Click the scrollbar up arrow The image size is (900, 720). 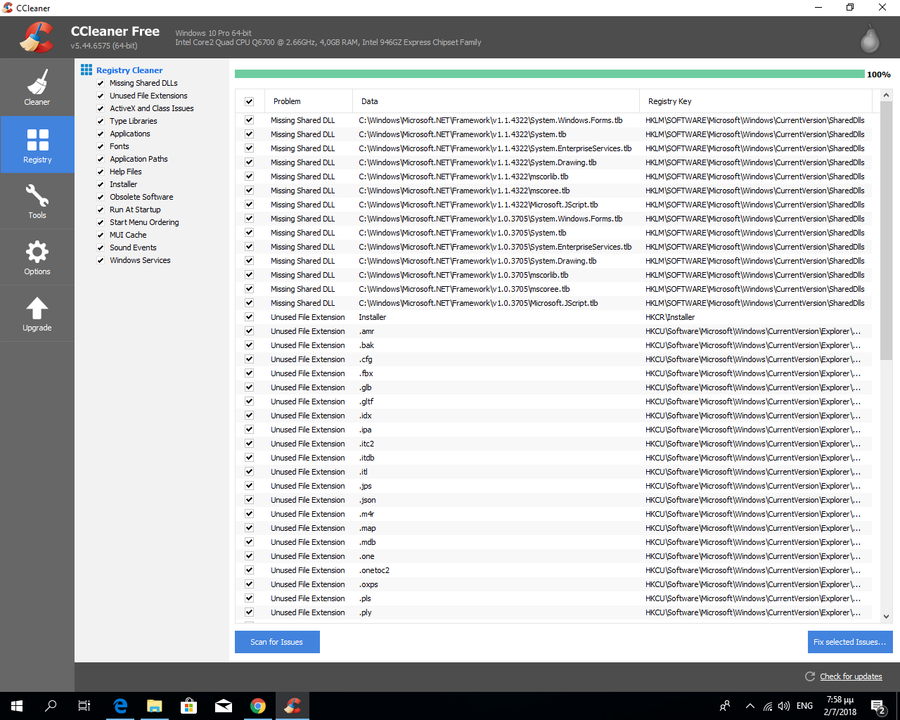point(886,95)
